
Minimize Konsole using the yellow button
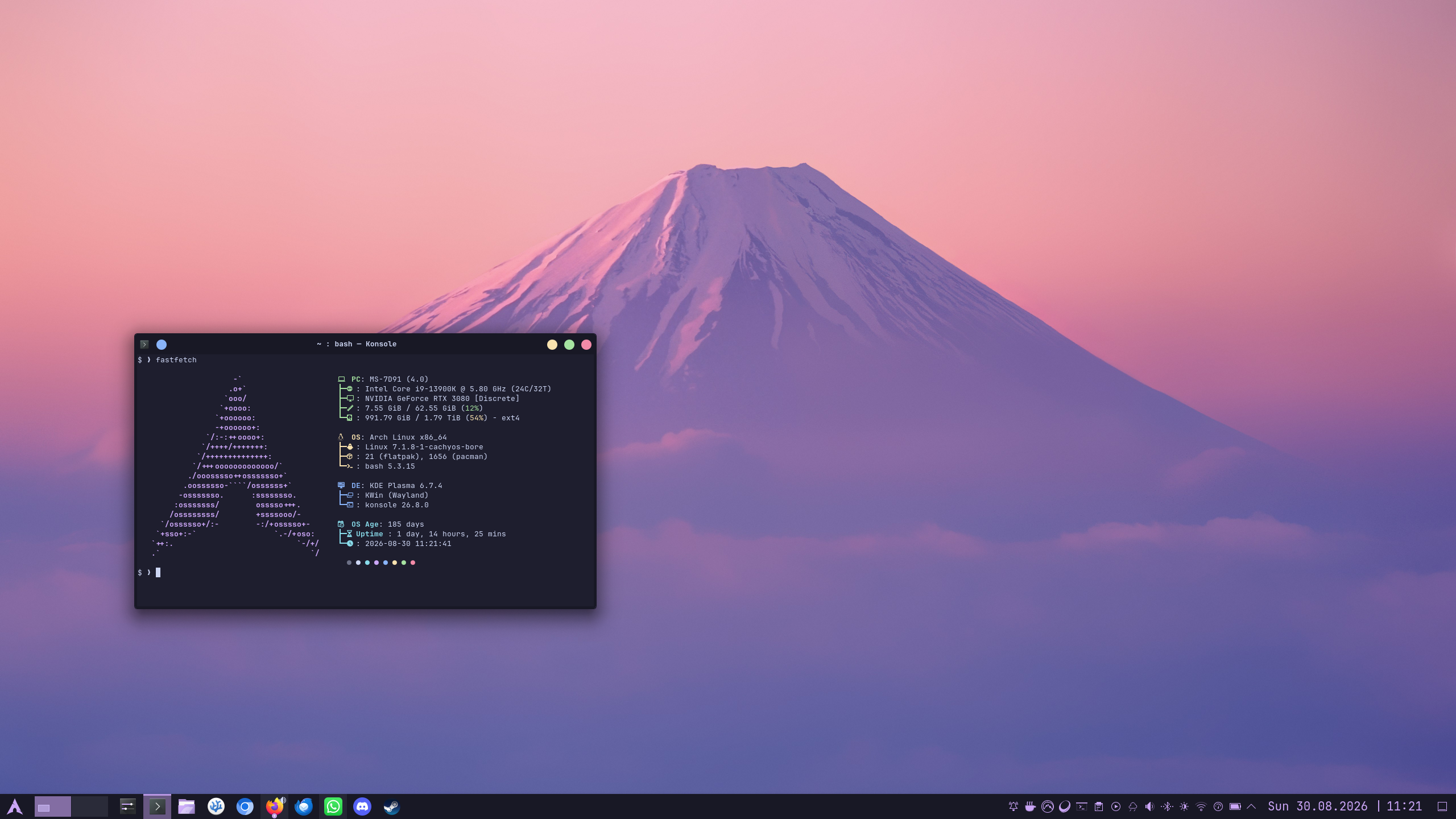pos(552,344)
